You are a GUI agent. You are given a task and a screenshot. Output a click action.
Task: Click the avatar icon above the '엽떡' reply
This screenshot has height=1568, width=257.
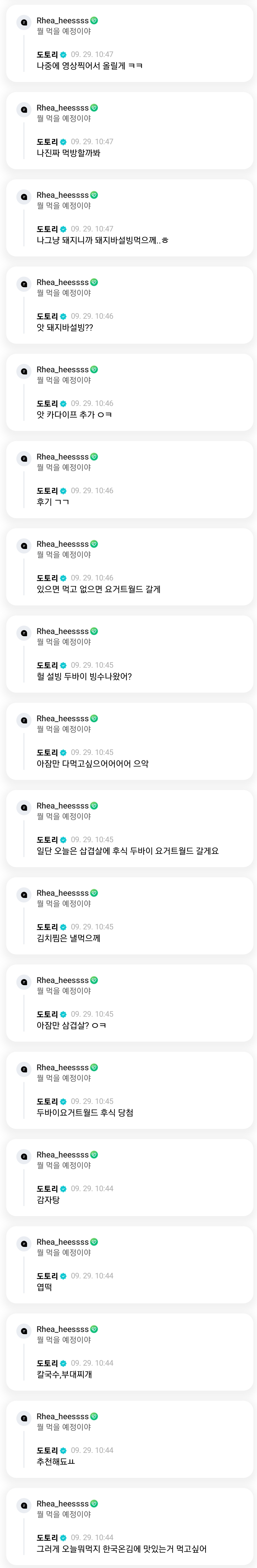[24, 1244]
